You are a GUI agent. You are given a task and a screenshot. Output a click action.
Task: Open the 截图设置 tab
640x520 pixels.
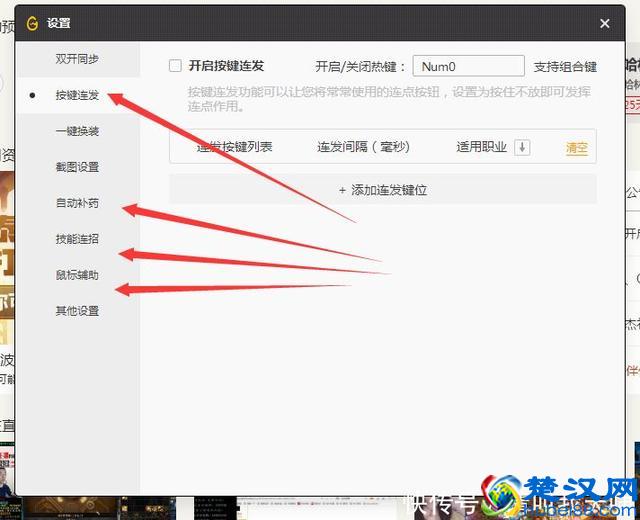coord(78,167)
